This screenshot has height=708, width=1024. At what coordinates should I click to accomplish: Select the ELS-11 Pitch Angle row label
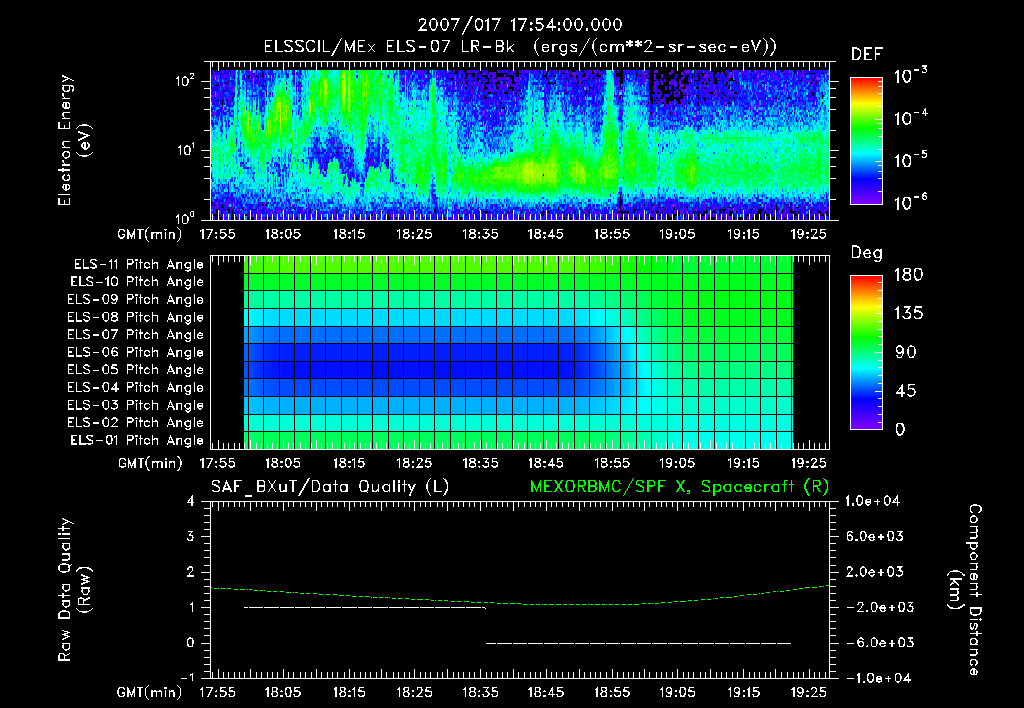[x=138, y=265]
